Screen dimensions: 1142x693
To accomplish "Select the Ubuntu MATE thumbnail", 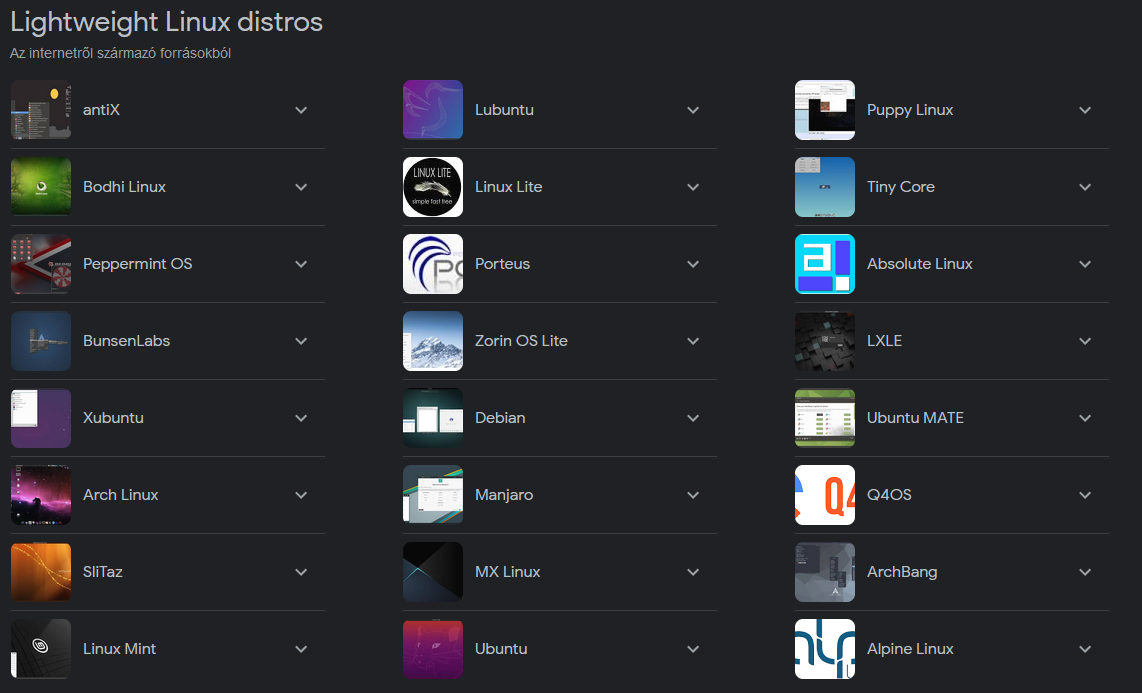I will 824,419.
